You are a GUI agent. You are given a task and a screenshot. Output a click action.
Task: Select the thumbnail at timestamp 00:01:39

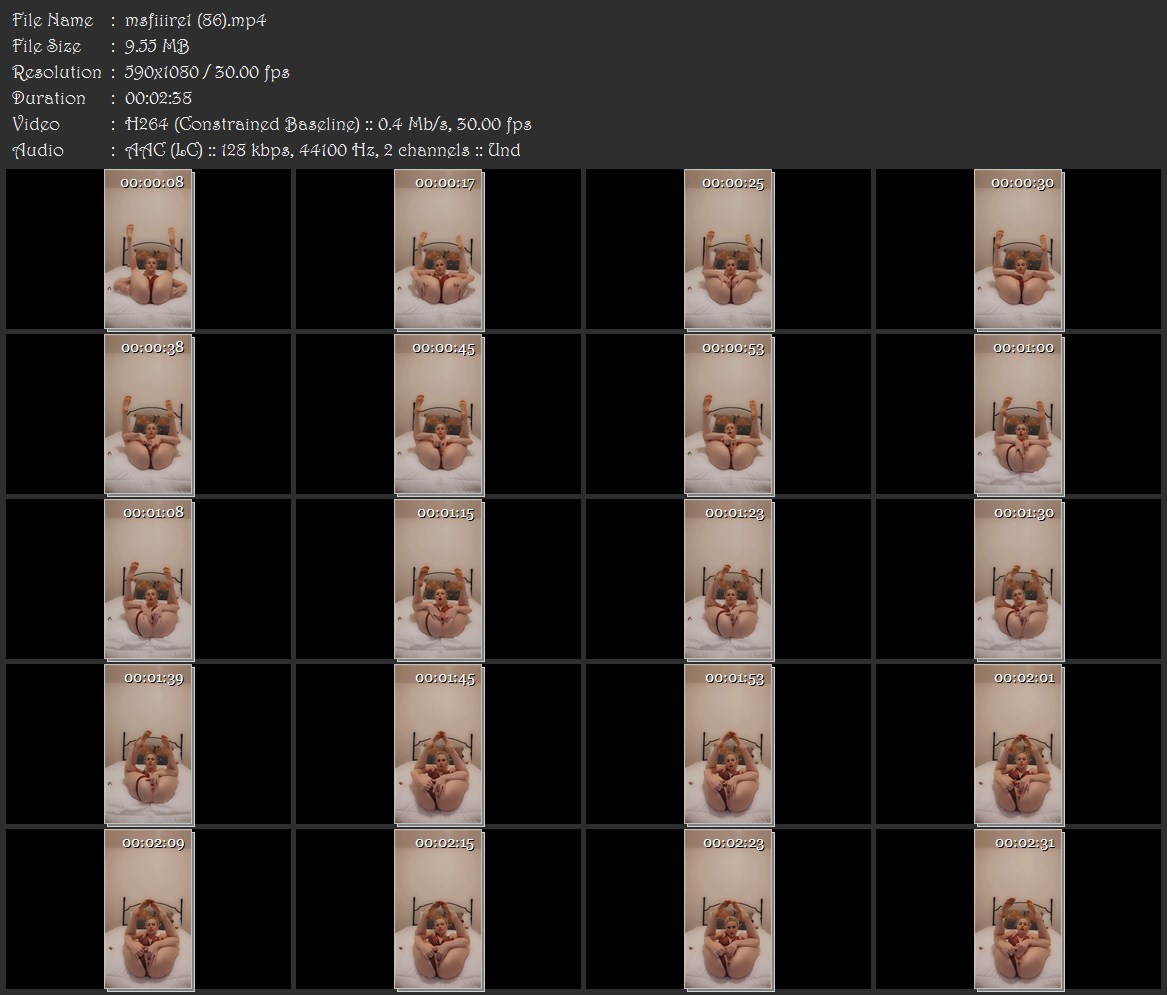[149, 745]
